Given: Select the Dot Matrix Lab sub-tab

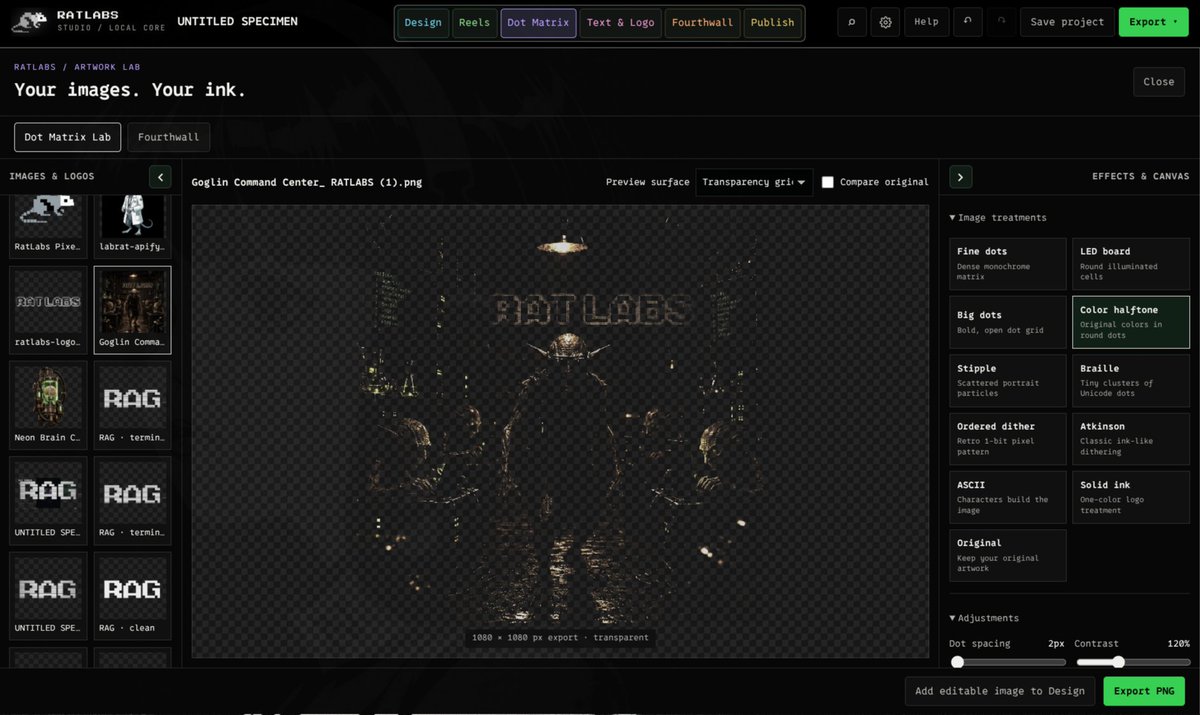Looking at the screenshot, I should (68, 137).
